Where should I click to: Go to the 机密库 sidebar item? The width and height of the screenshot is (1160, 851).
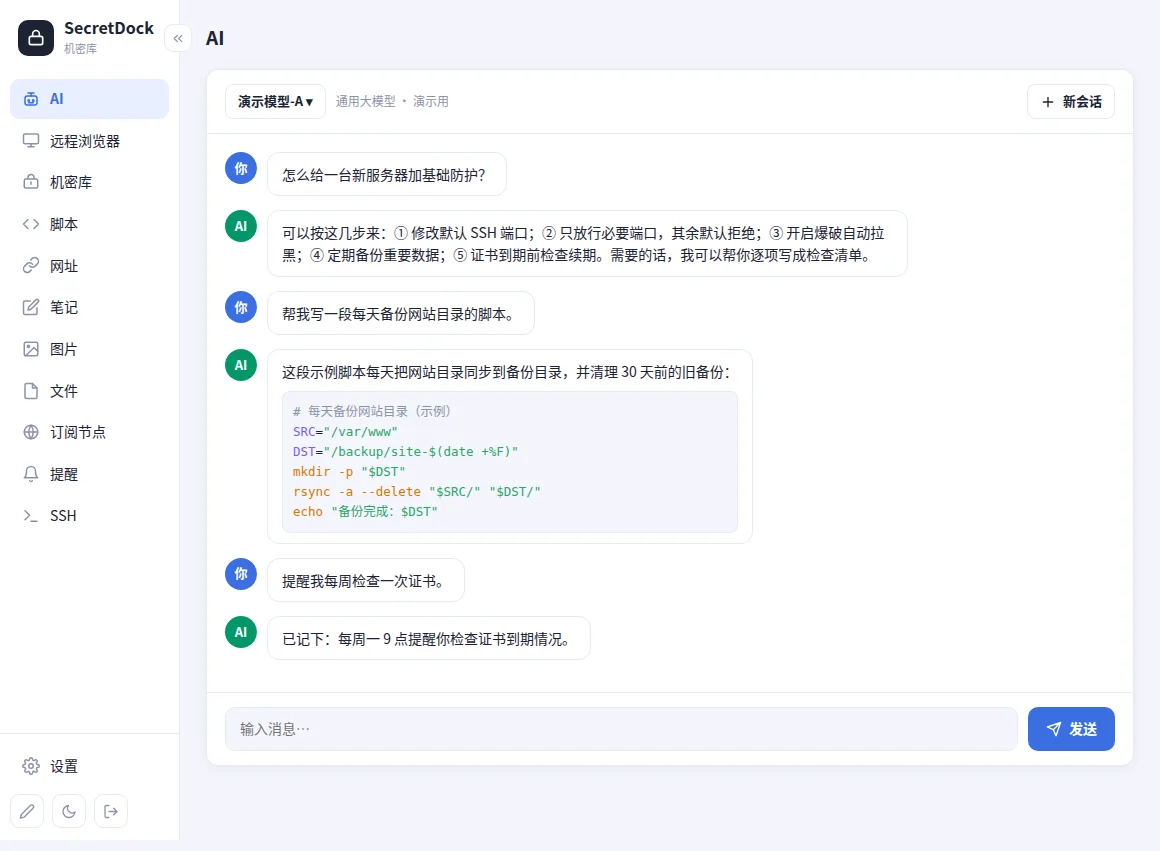pyautogui.click(x=90, y=182)
